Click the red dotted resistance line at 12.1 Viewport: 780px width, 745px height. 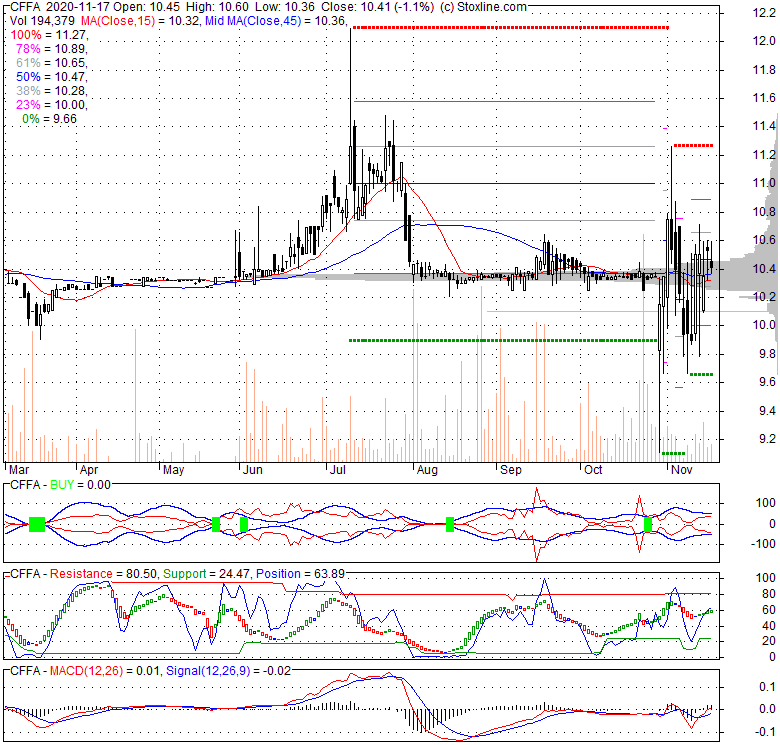(511, 28)
